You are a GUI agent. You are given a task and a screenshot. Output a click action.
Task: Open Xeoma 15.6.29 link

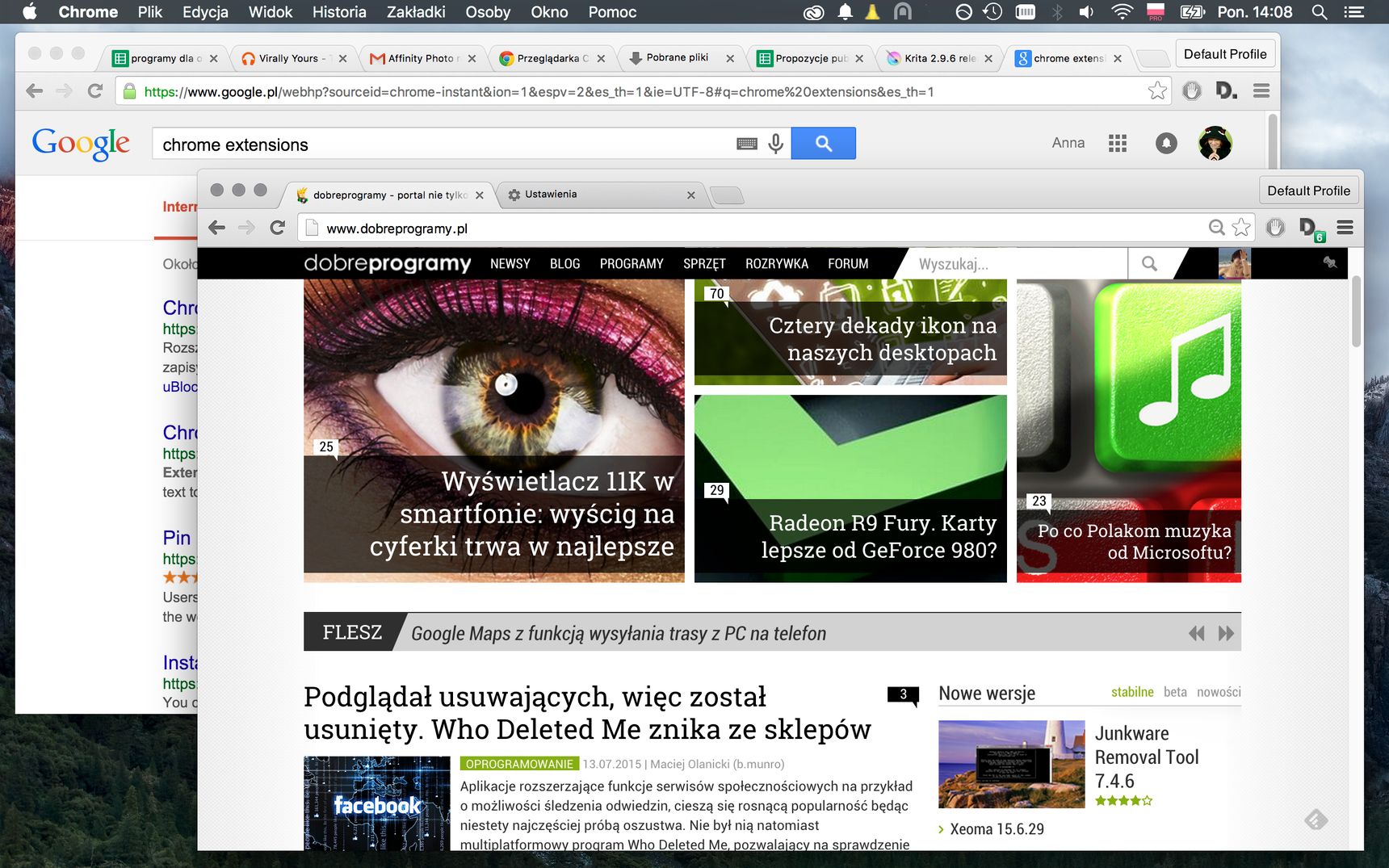coord(997,829)
